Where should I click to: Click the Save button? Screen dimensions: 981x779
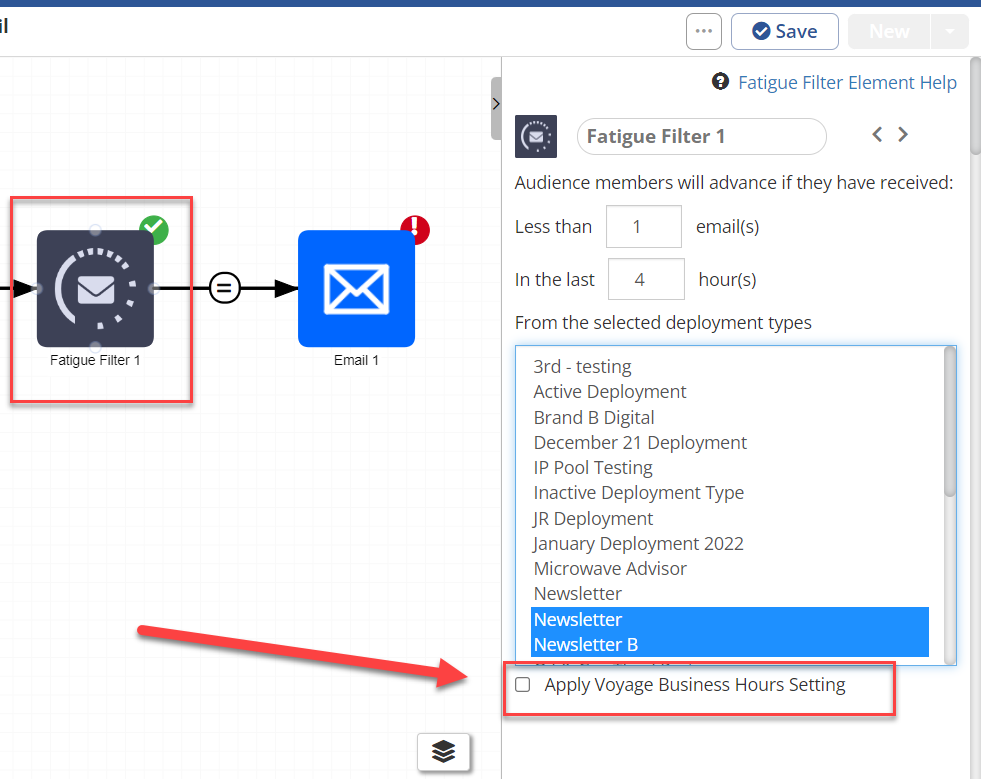[784, 32]
